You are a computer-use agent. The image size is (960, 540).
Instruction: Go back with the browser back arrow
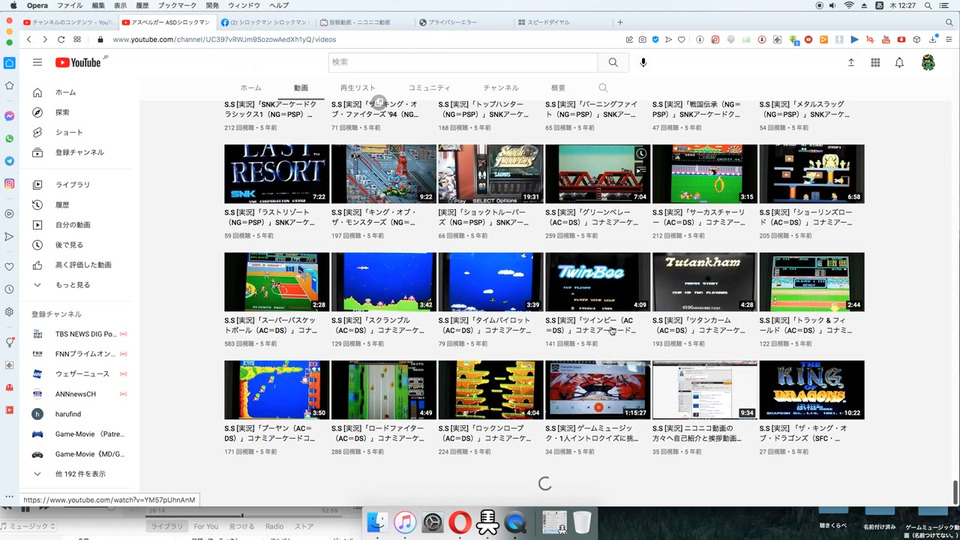pyautogui.click(x=29, y=39)
